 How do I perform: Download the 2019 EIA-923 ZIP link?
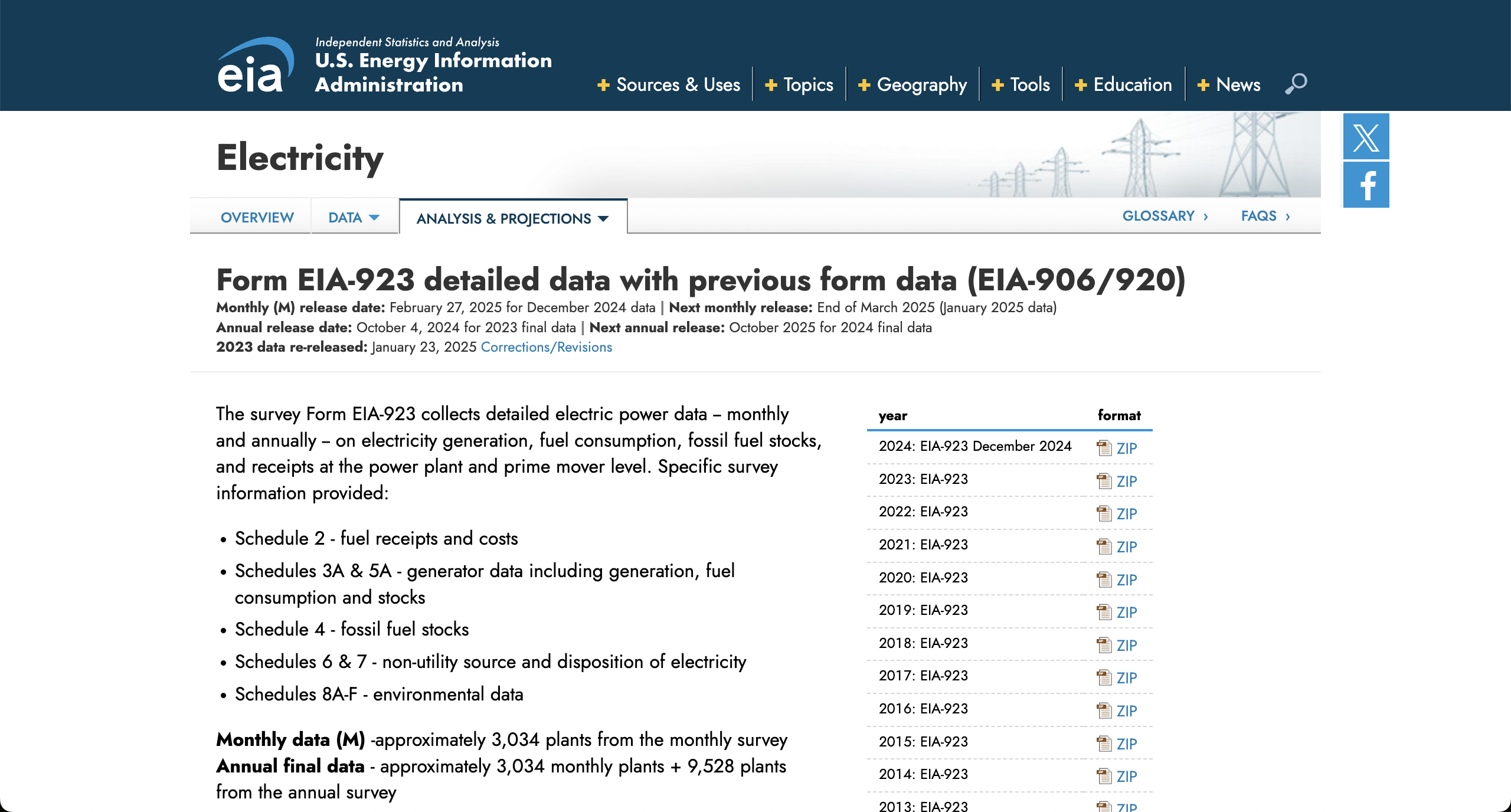(1127, 613)
